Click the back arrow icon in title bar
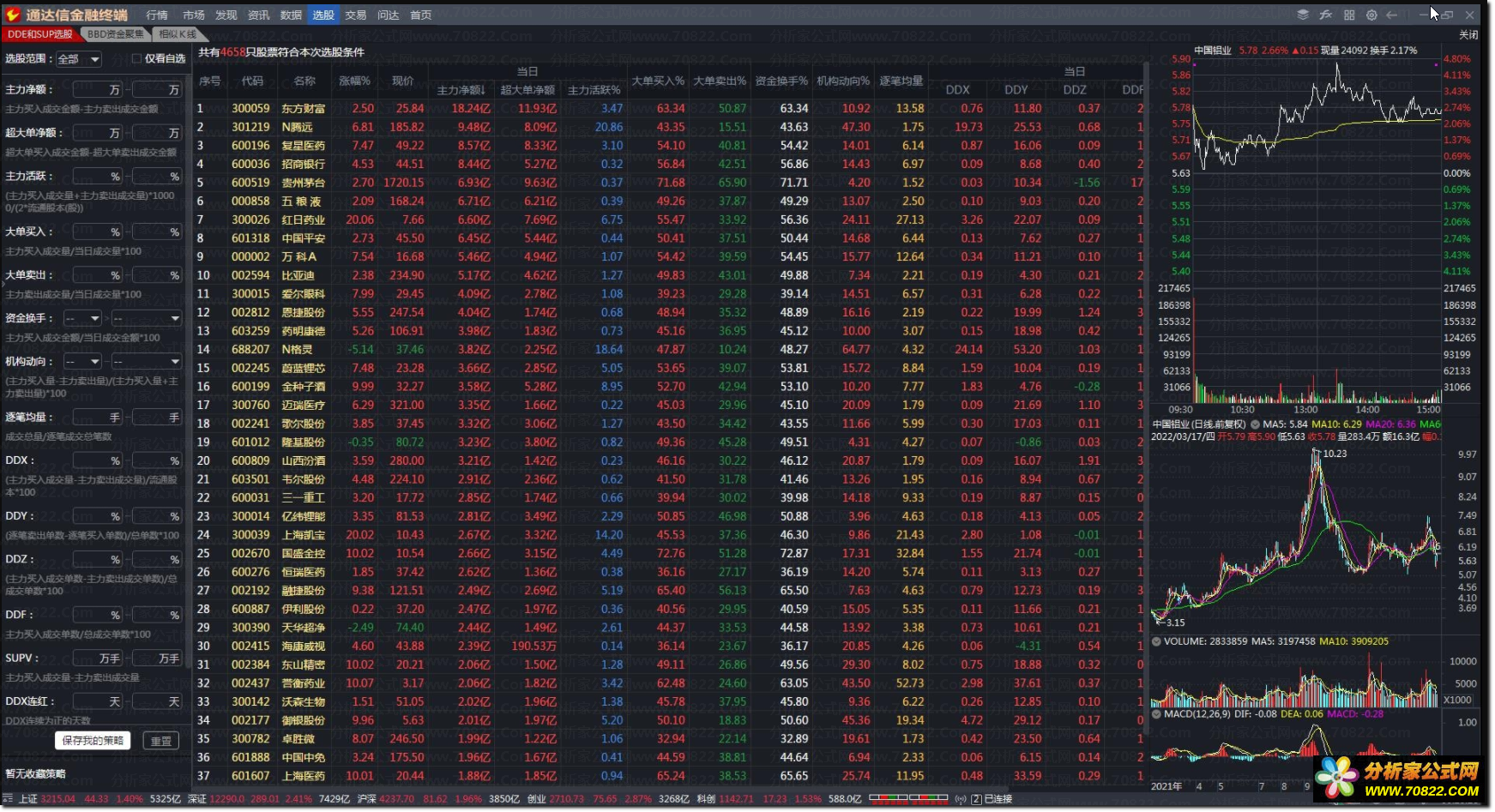This screenshot has height=812, width=1495. (x=1392, y=15)
